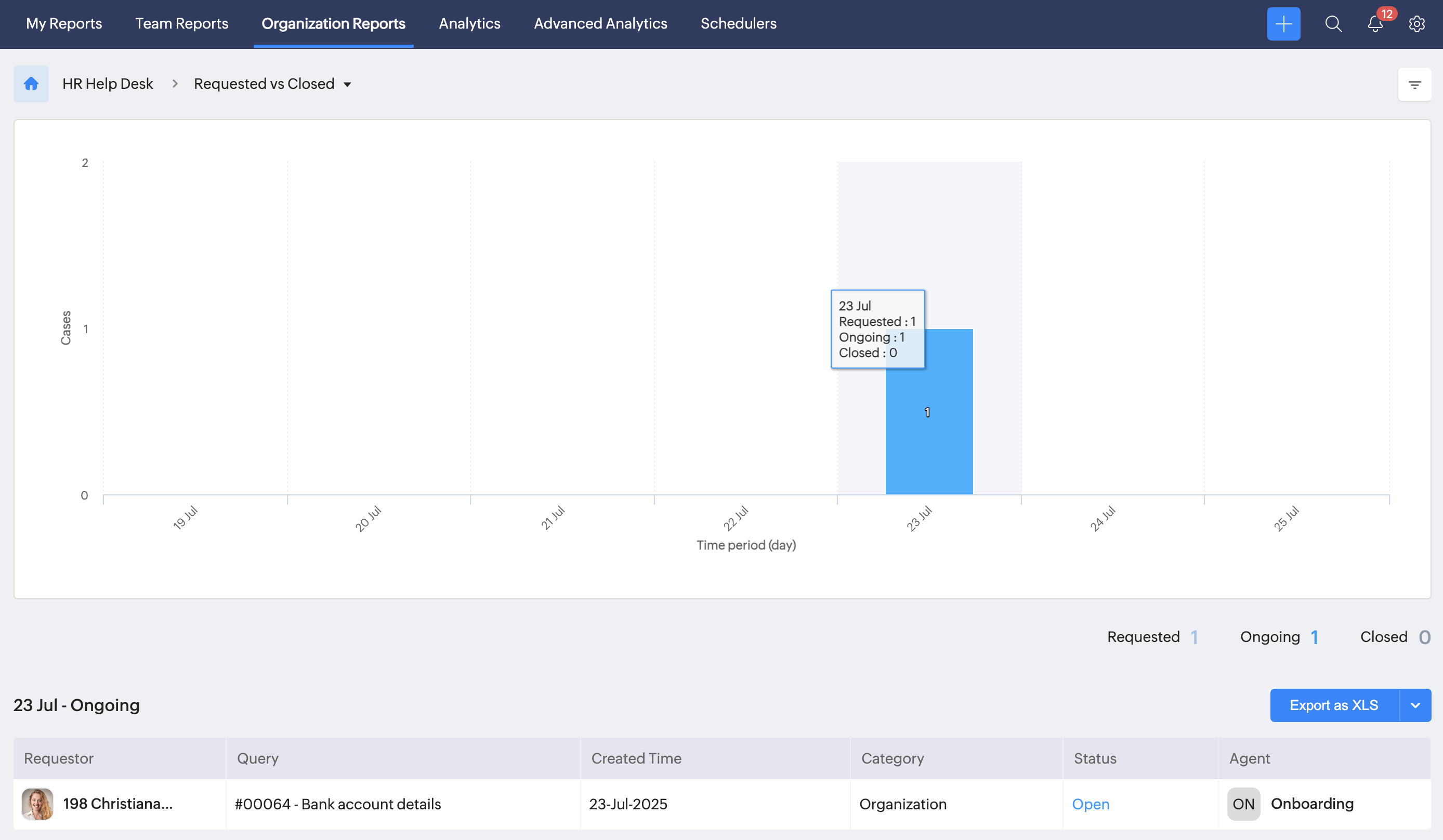Open the Open status link

tap(1090, 804)
